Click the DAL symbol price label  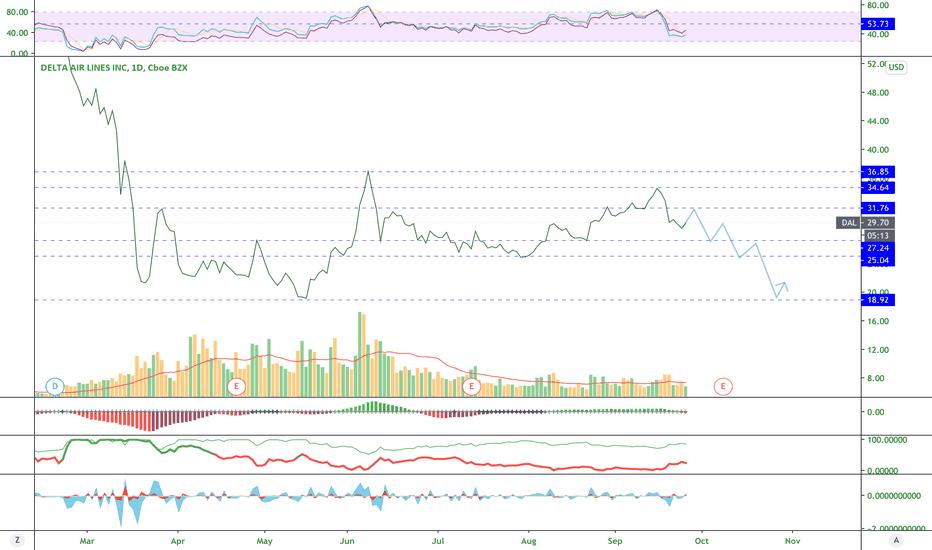(x=849, y=222)
